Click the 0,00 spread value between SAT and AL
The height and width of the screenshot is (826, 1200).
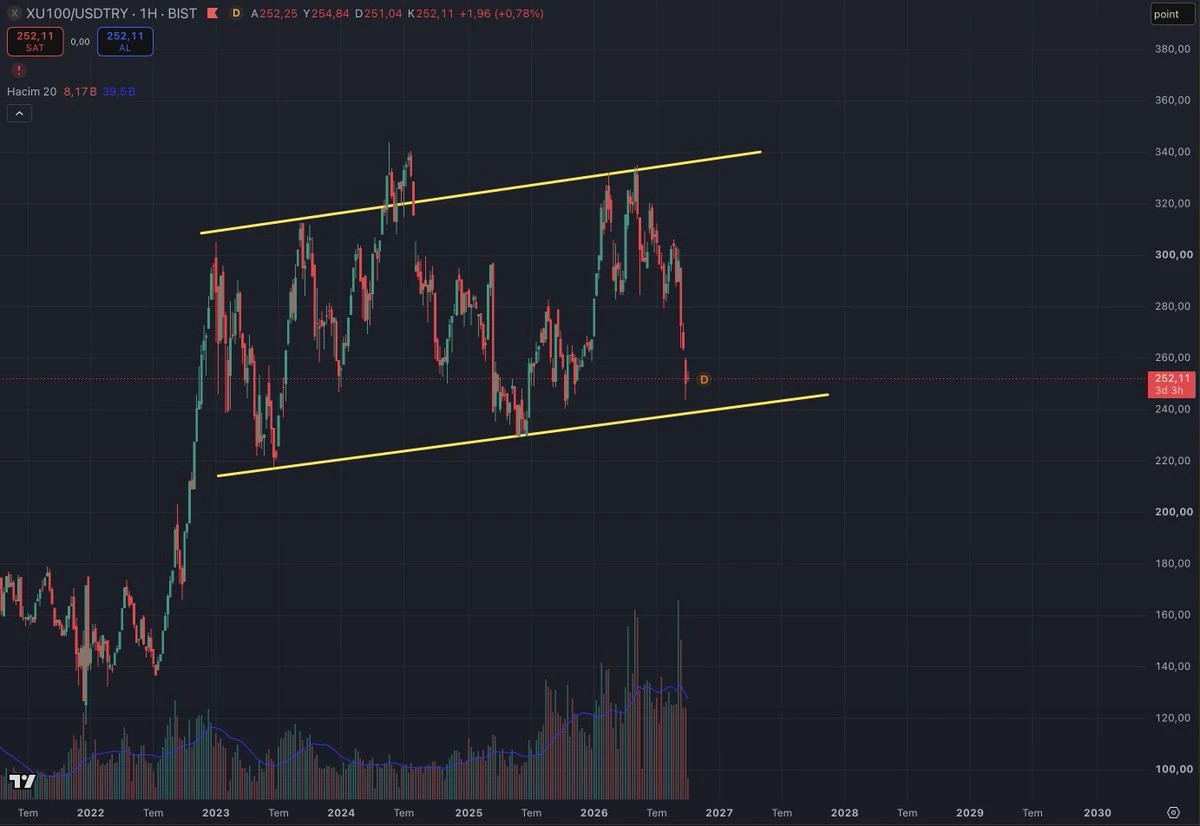tap(80, 42)
